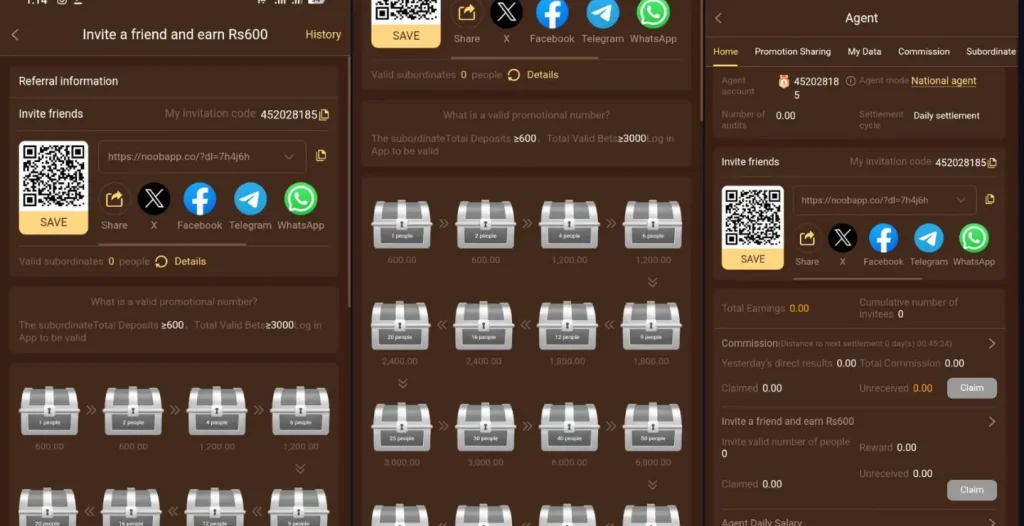Open Details next to valid subordinates, left screen
1024x526 pixels.
tap(190, 261)
